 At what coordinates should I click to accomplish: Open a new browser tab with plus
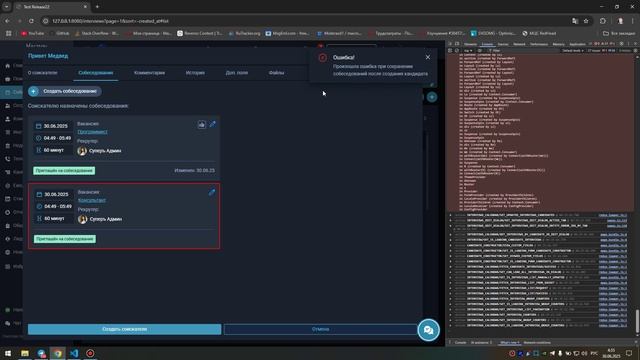[x=97, y=7]
